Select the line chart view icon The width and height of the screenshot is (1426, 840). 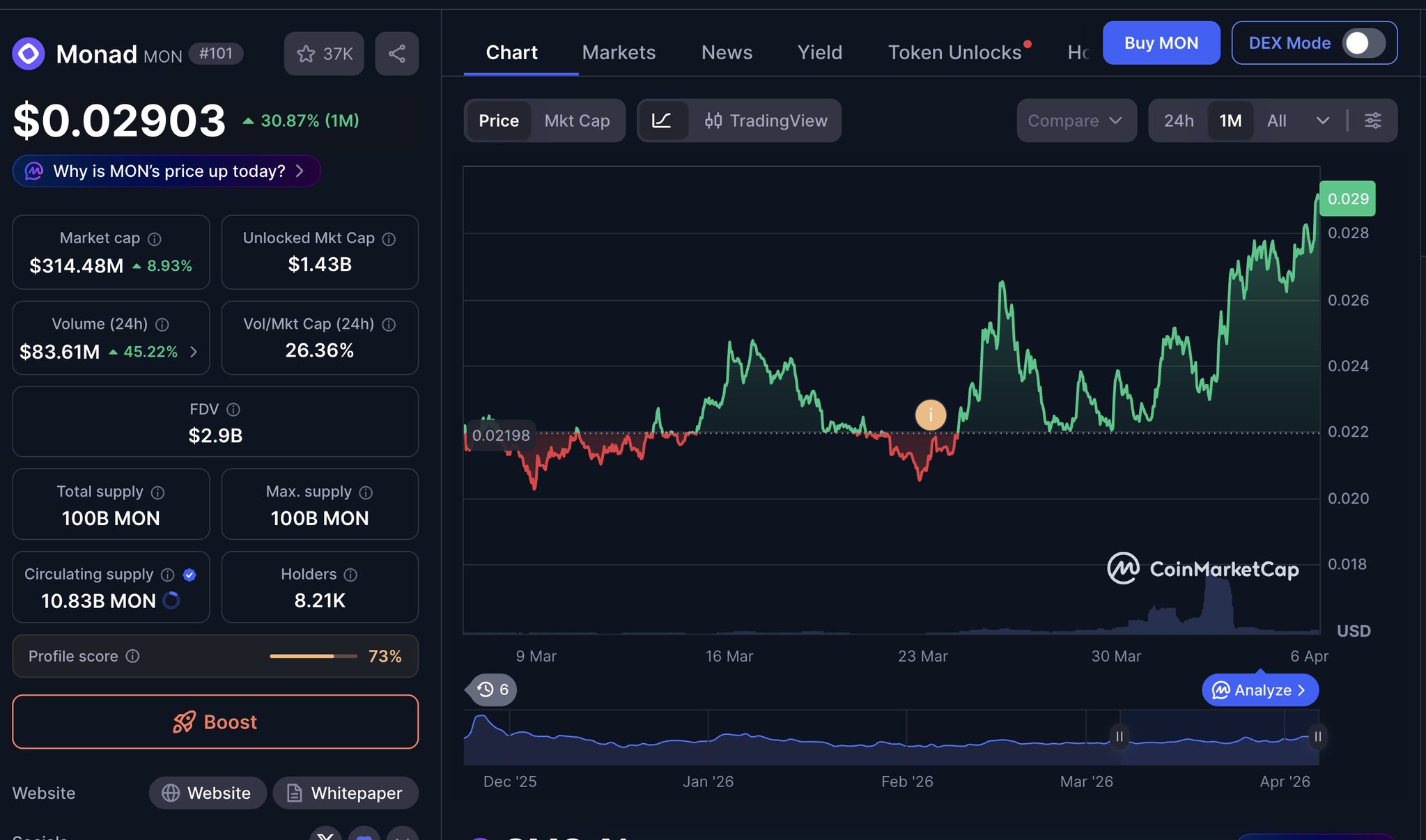[x=662, y=120]
